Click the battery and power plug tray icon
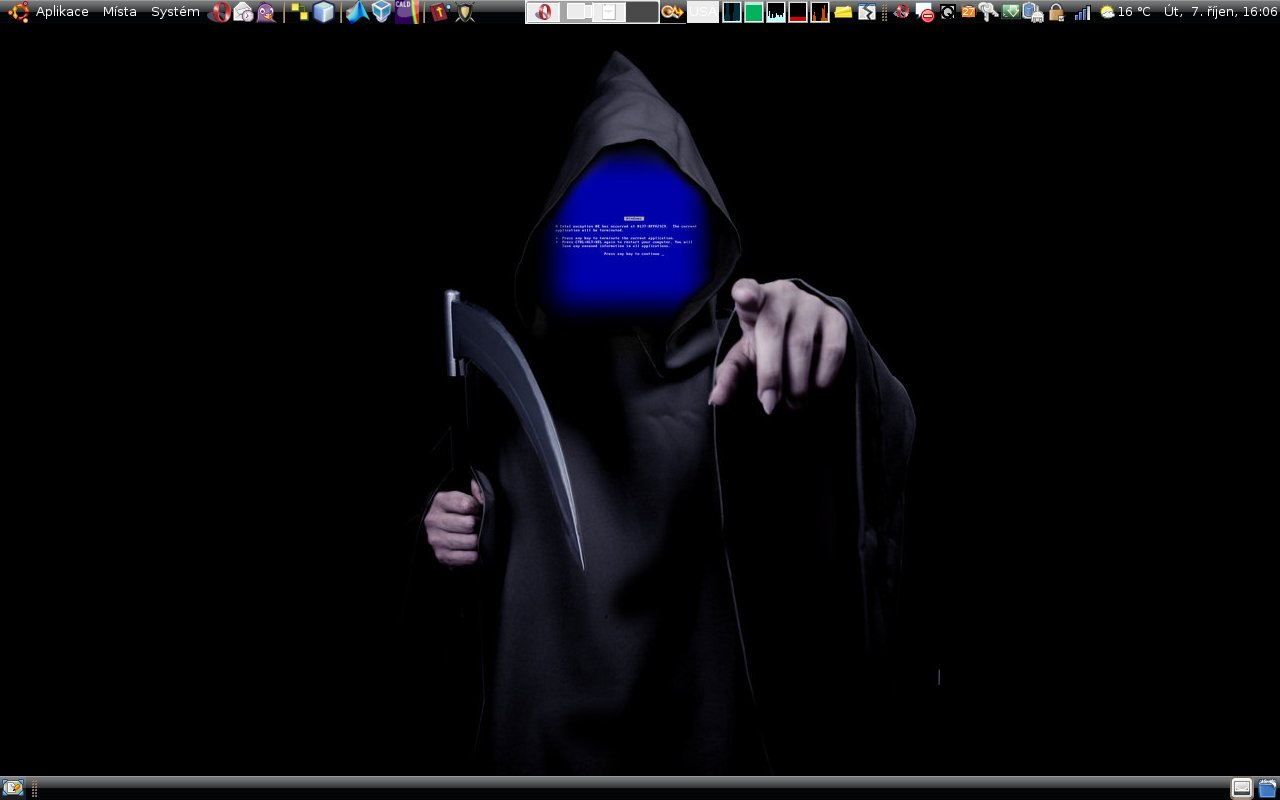The height and width of the screenshot is (800, 1280). tap(1033, 13)
